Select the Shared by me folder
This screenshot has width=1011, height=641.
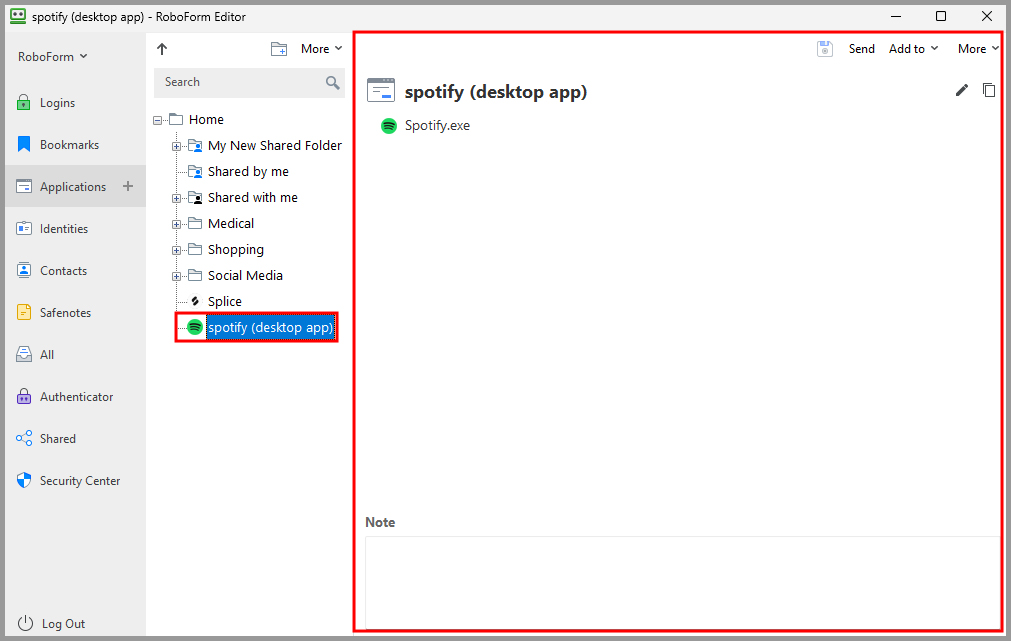point(248,172)
